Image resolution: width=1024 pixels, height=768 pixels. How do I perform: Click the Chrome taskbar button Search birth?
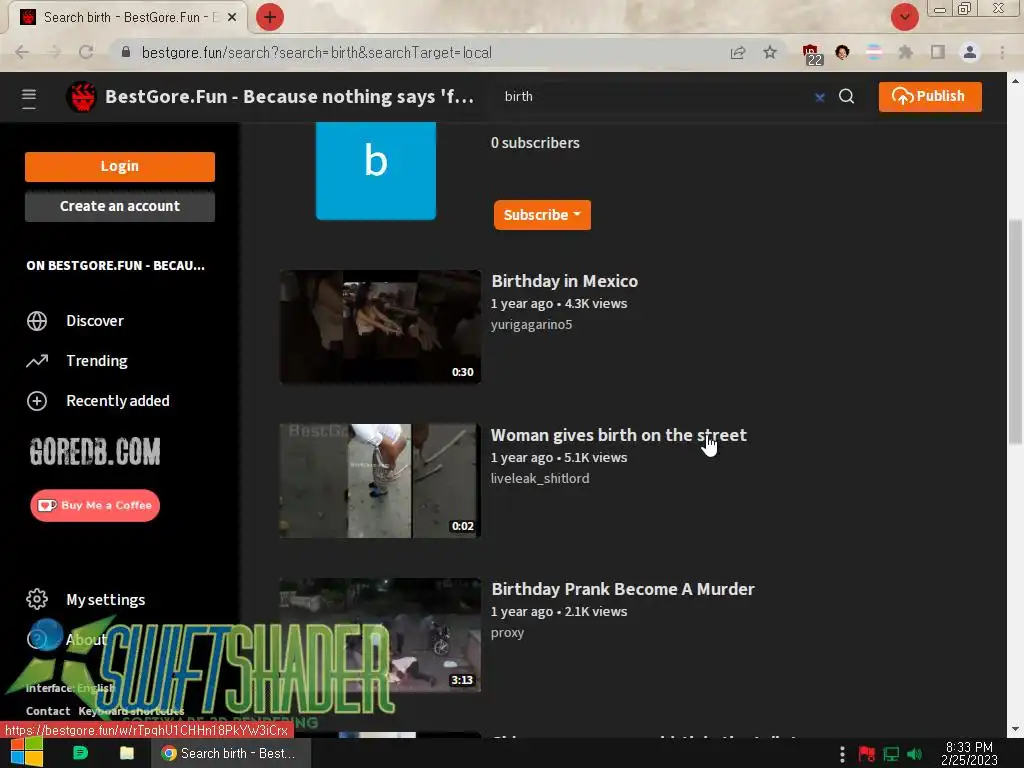[231, 753]
